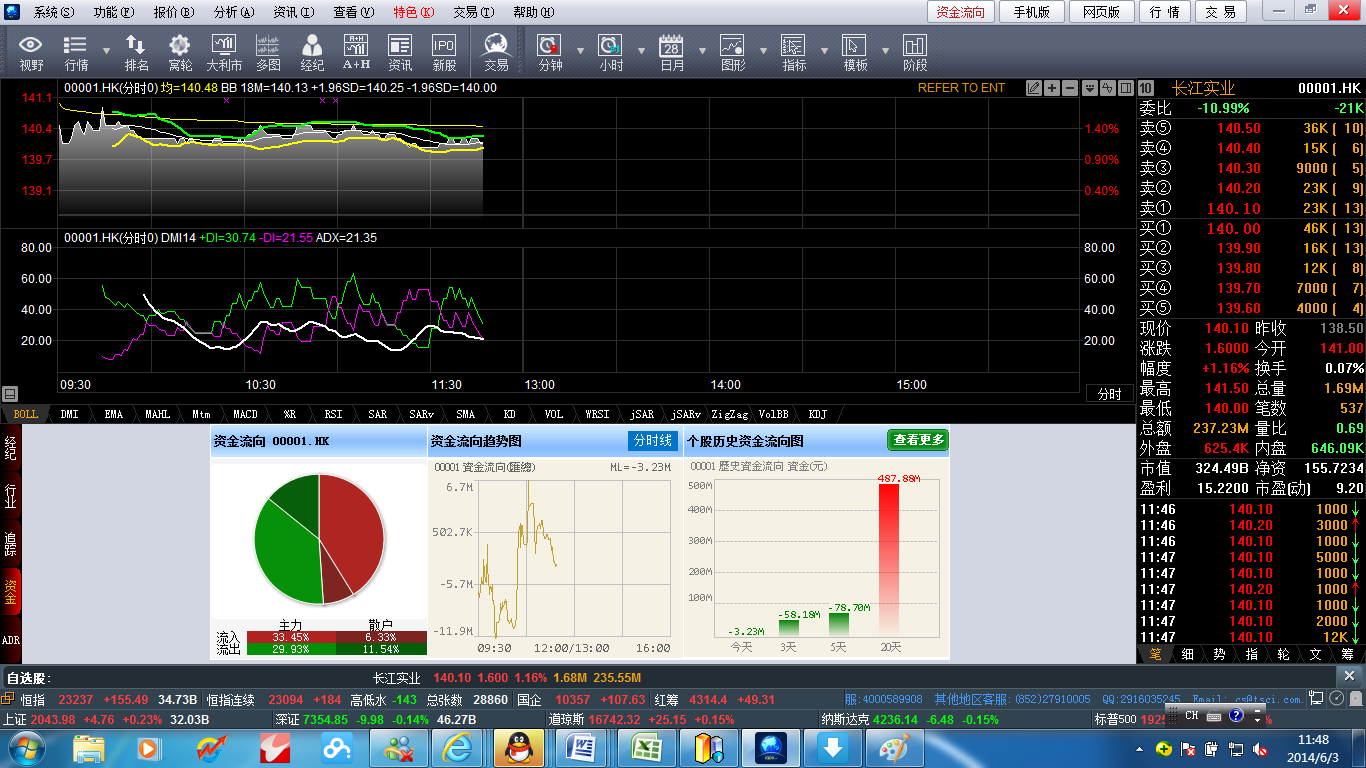The image size is (1366, 768).
Task: Click the 分时 button under chart
Action: click(x=1110, y=394)
